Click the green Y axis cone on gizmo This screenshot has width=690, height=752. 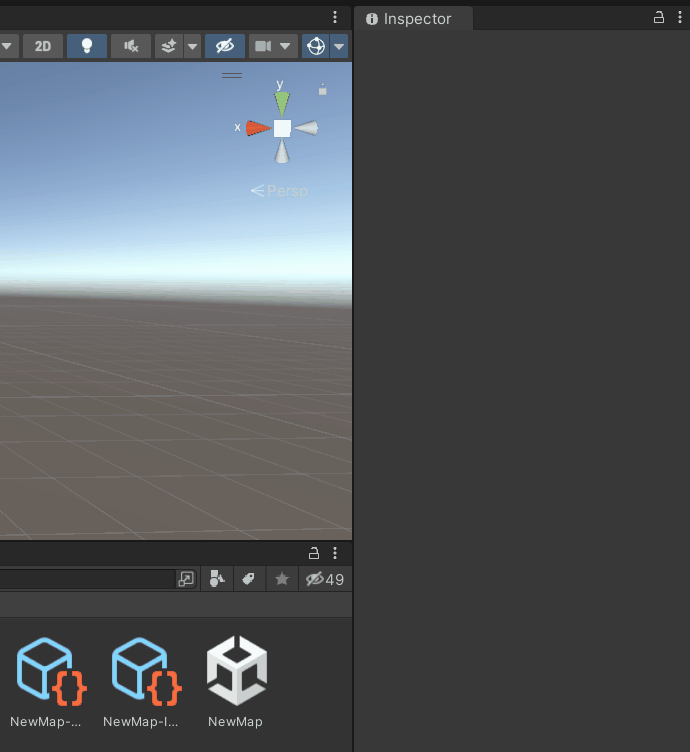click(x=282, y=103)
